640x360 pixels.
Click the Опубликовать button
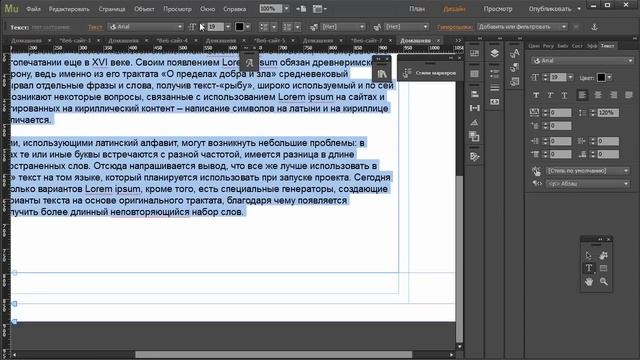[x=550, y=9]
